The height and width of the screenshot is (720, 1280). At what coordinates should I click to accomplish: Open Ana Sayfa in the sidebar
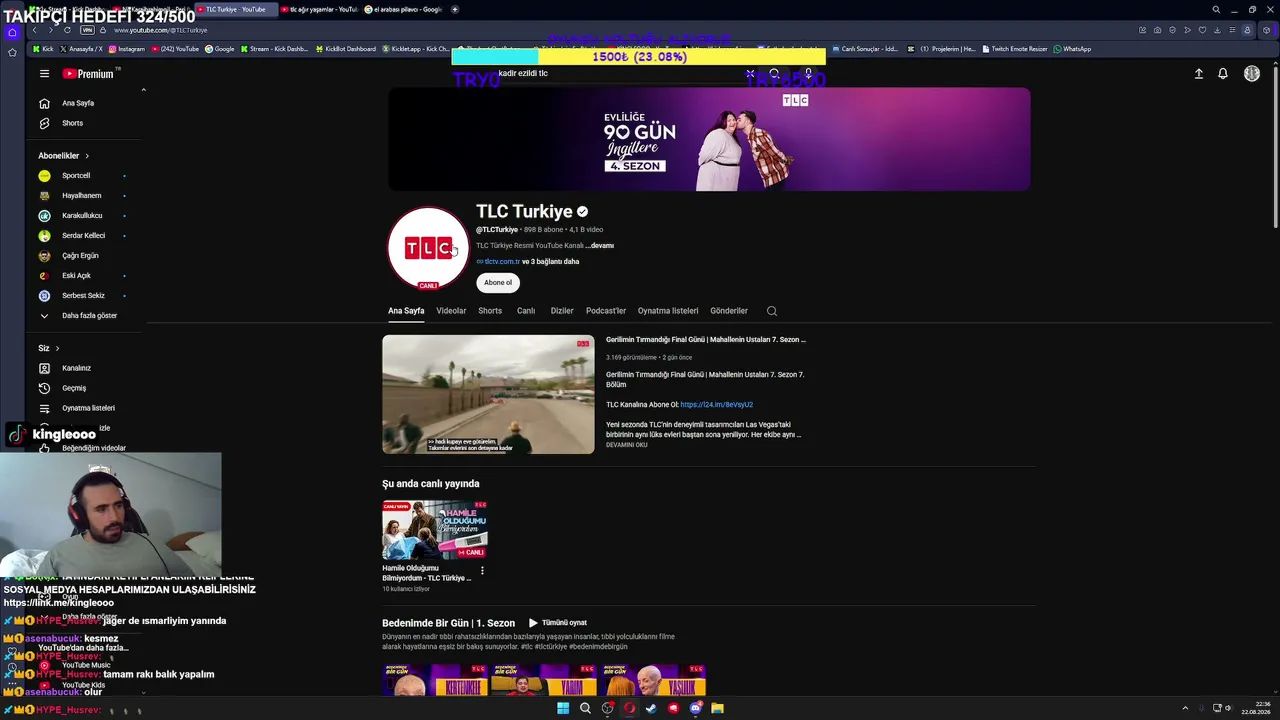78,103
